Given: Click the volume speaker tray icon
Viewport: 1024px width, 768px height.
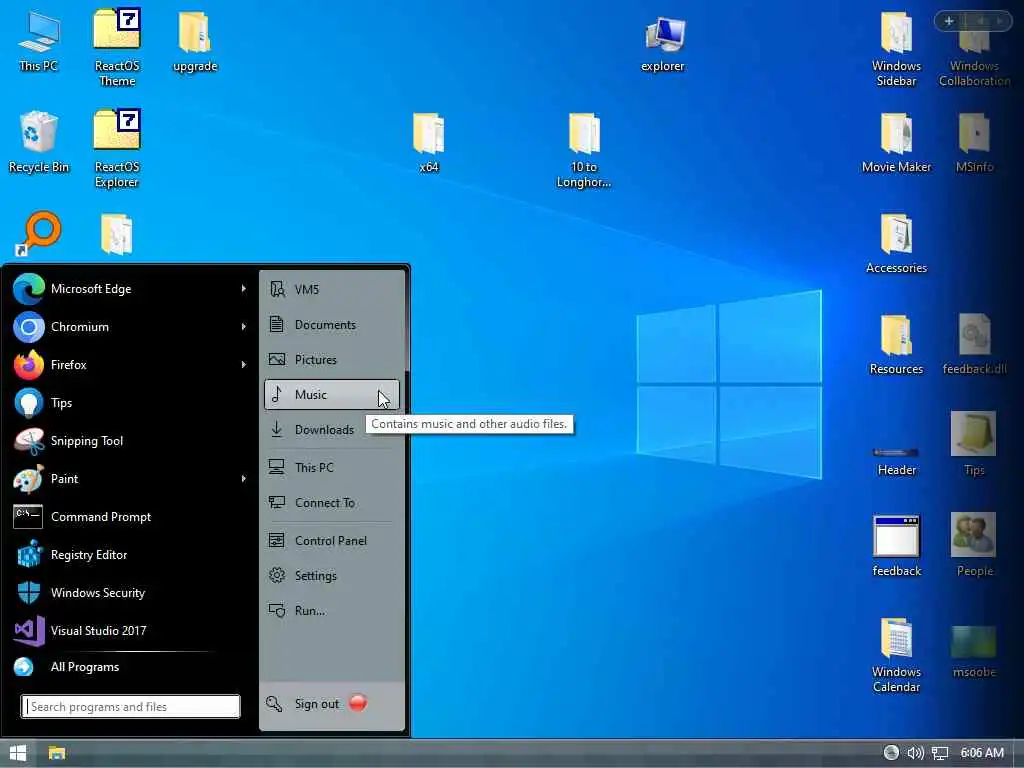Looking at the screenshot, I should (916, 753).
